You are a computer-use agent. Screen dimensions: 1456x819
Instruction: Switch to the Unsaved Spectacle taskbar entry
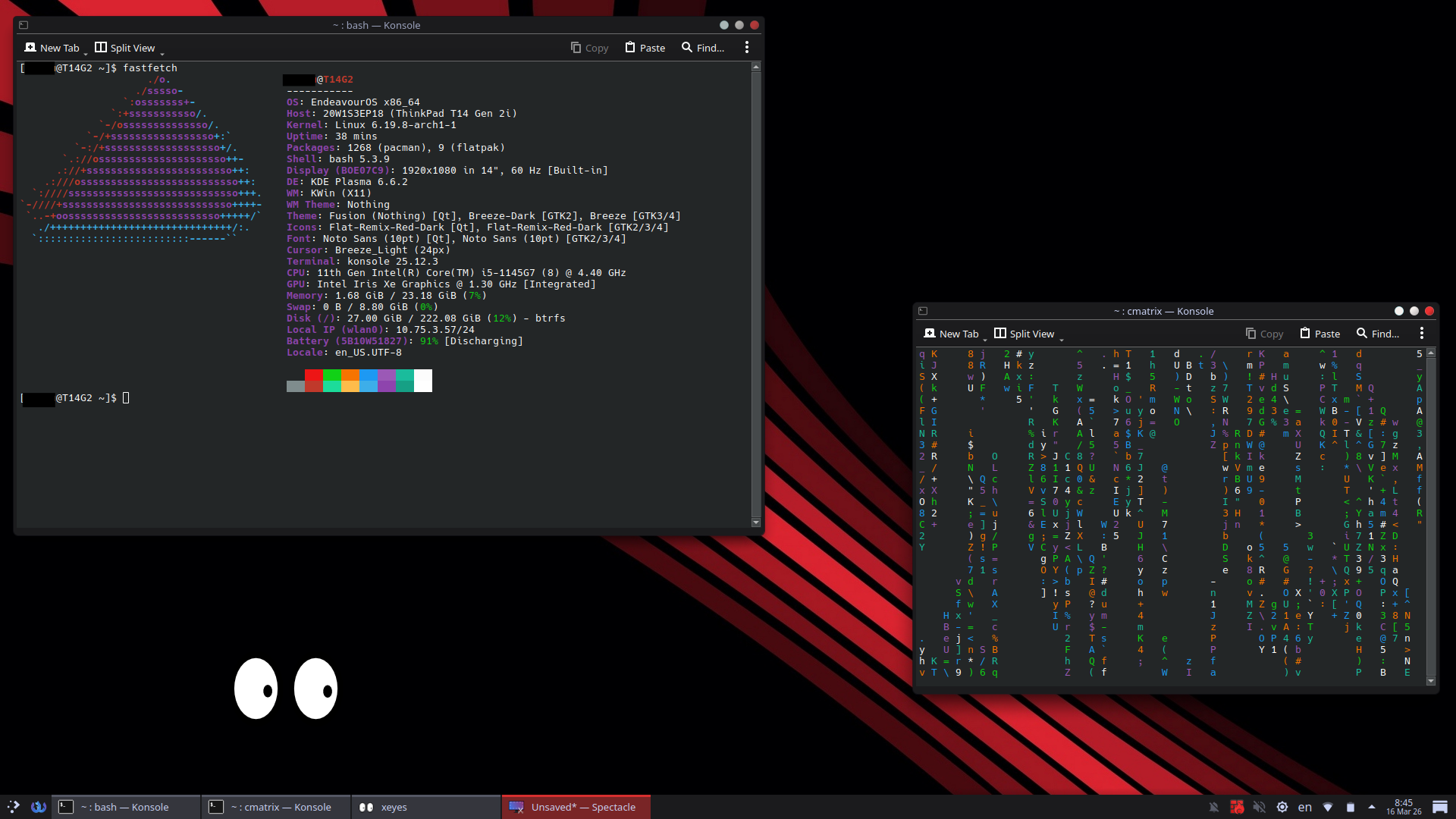point(576,807)
